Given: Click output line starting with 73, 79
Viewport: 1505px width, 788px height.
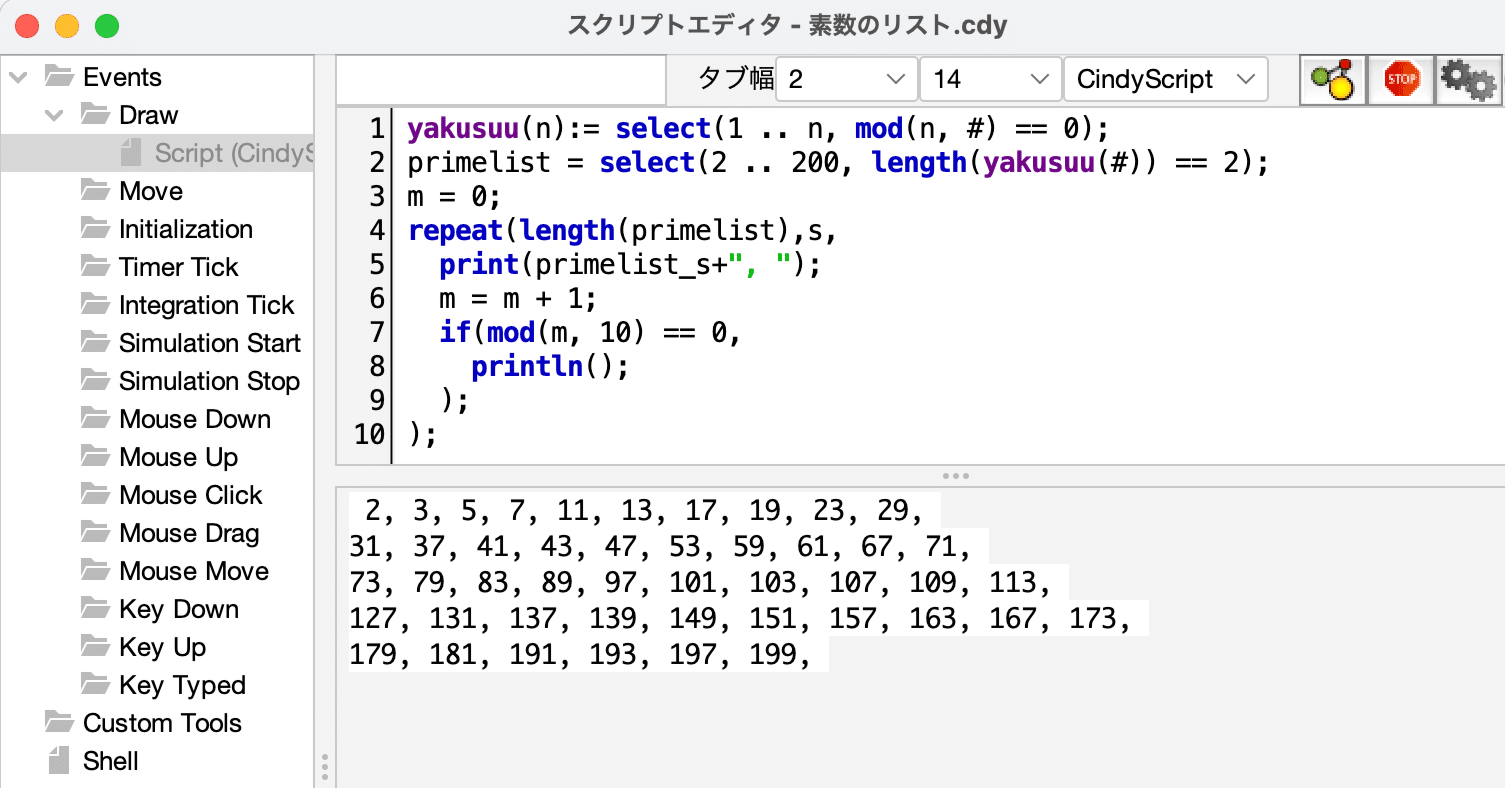Looking at the screenshot, I should (x=709, y=583).
